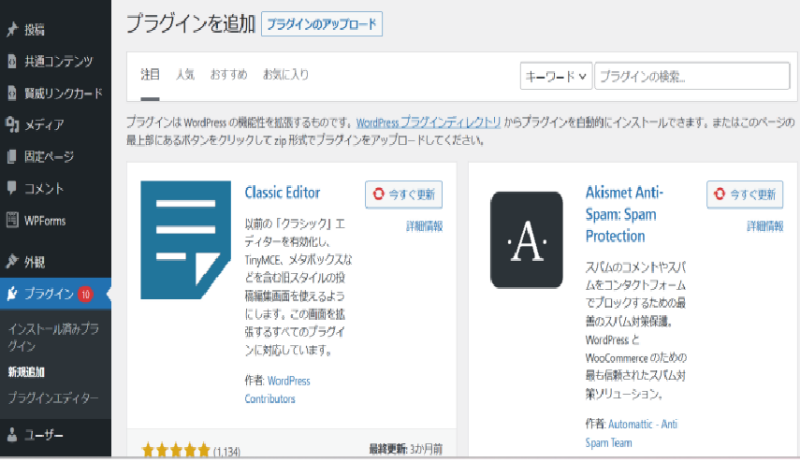Viewport: 800px width, 462px height.
Task: Open 詳細情報 for Akismet
Action: tap(765, 226)
